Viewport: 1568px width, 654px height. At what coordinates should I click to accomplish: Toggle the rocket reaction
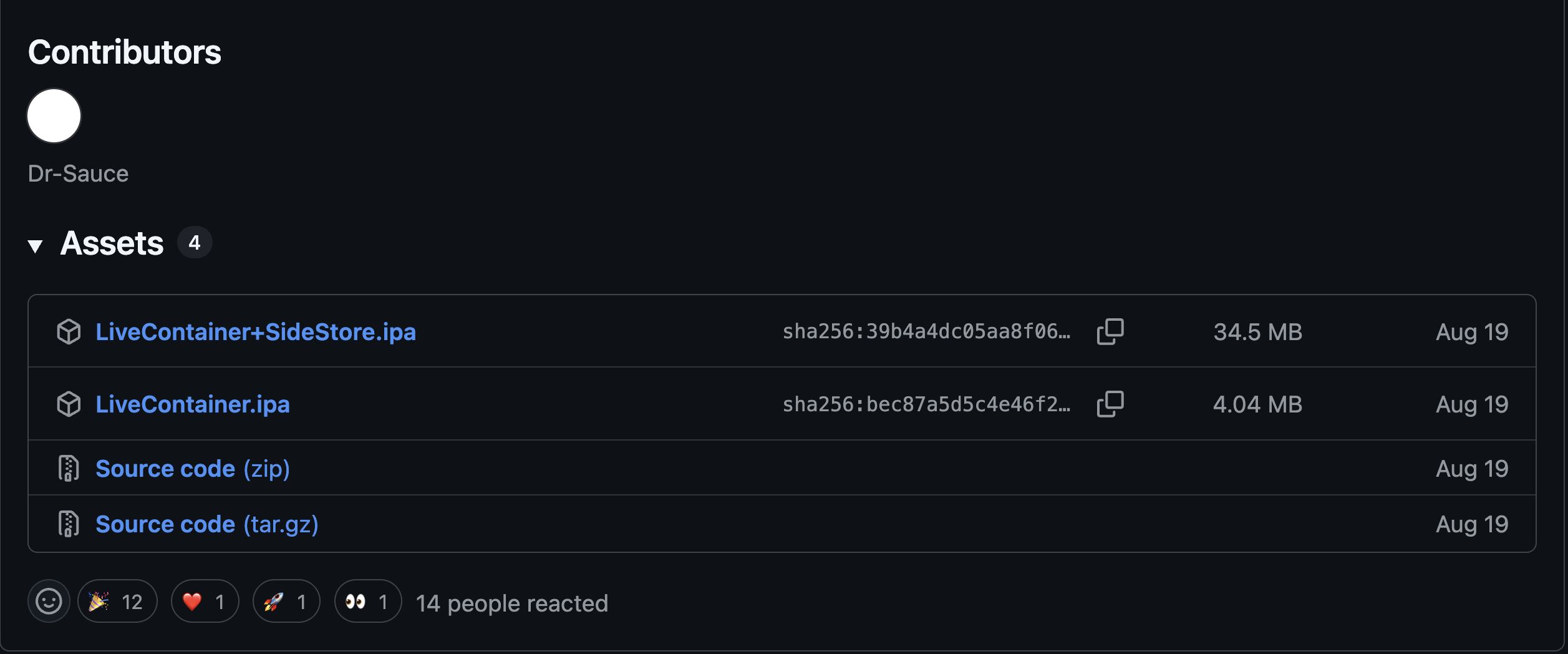pyautogui.click(x=286, y=602)
